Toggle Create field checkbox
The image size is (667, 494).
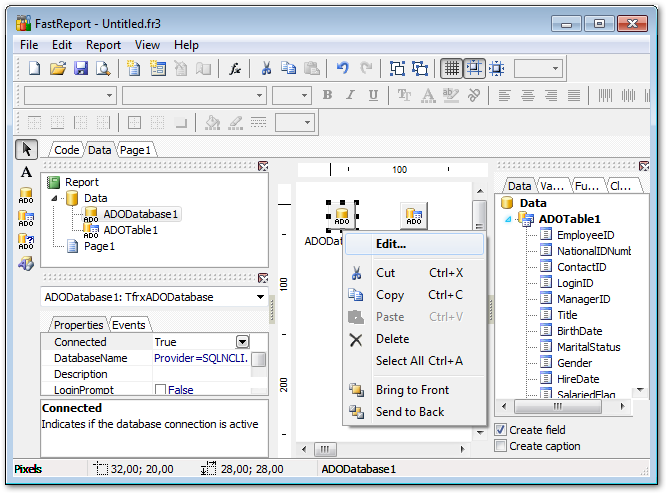click(x=501, y=430)
